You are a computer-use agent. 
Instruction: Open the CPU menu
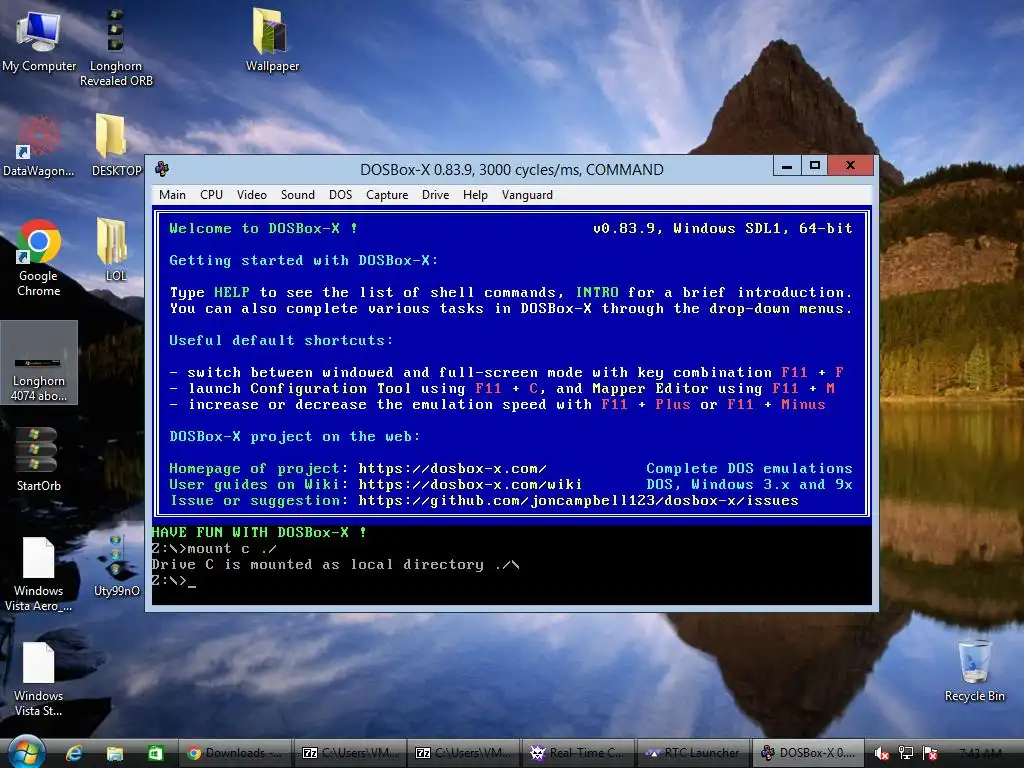click(x=211, y=195)
